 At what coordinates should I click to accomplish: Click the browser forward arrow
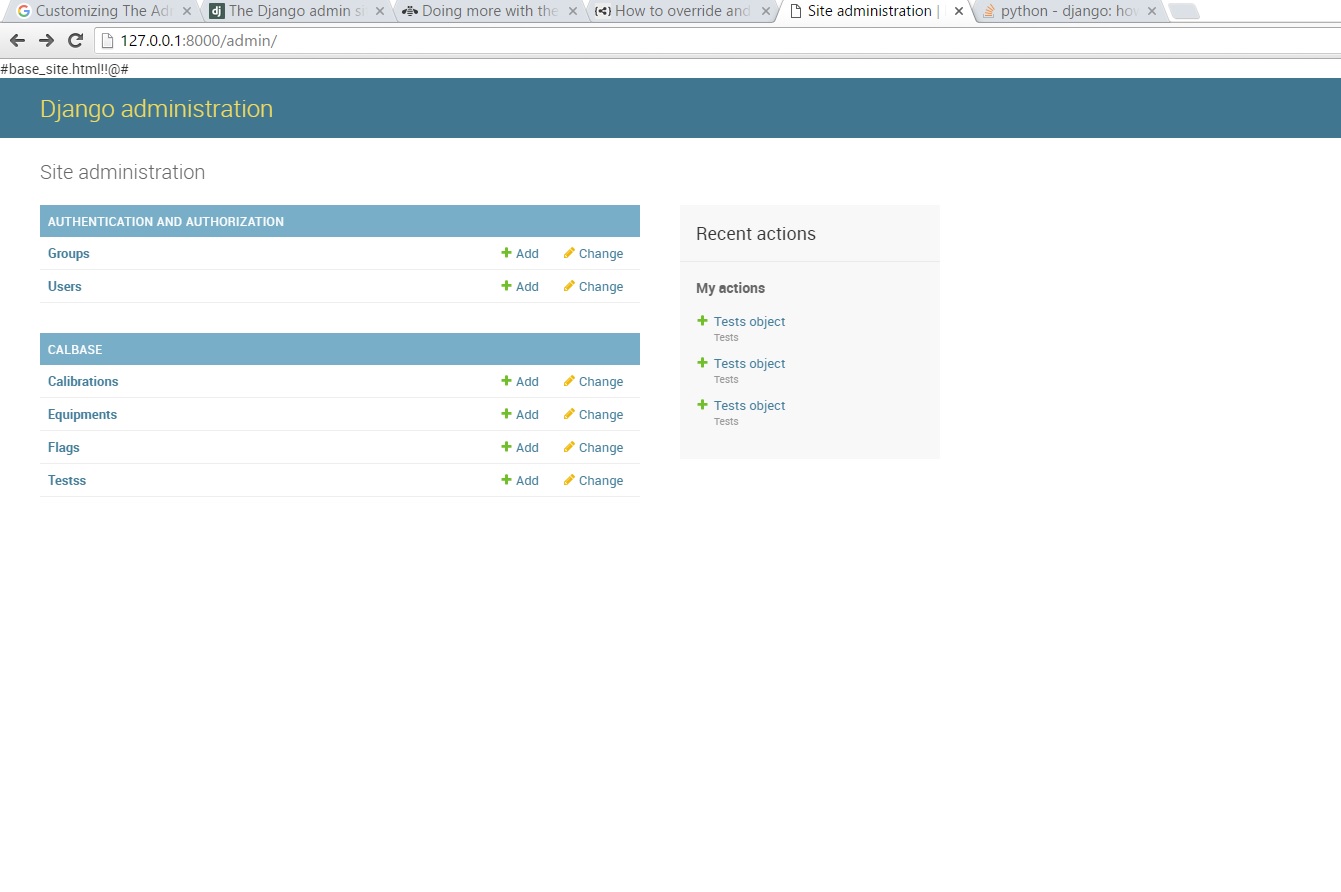46,41
